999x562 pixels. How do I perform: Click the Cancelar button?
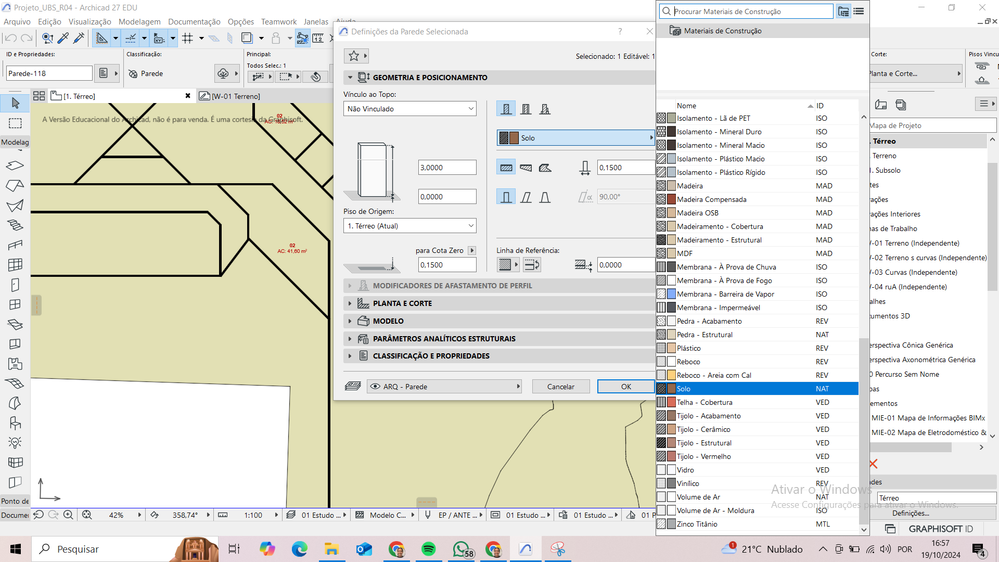click(x=561, y=386)
